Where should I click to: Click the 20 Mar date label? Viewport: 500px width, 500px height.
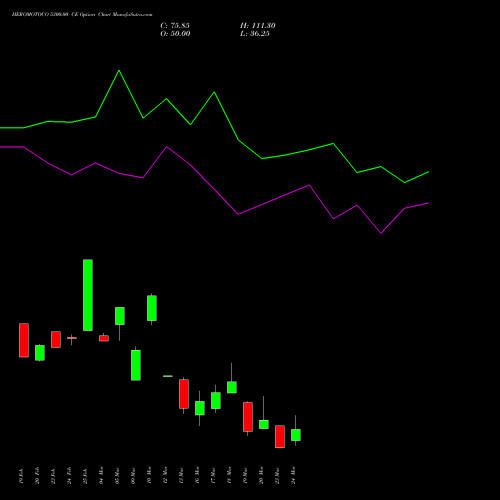click(x=261, y=475)
